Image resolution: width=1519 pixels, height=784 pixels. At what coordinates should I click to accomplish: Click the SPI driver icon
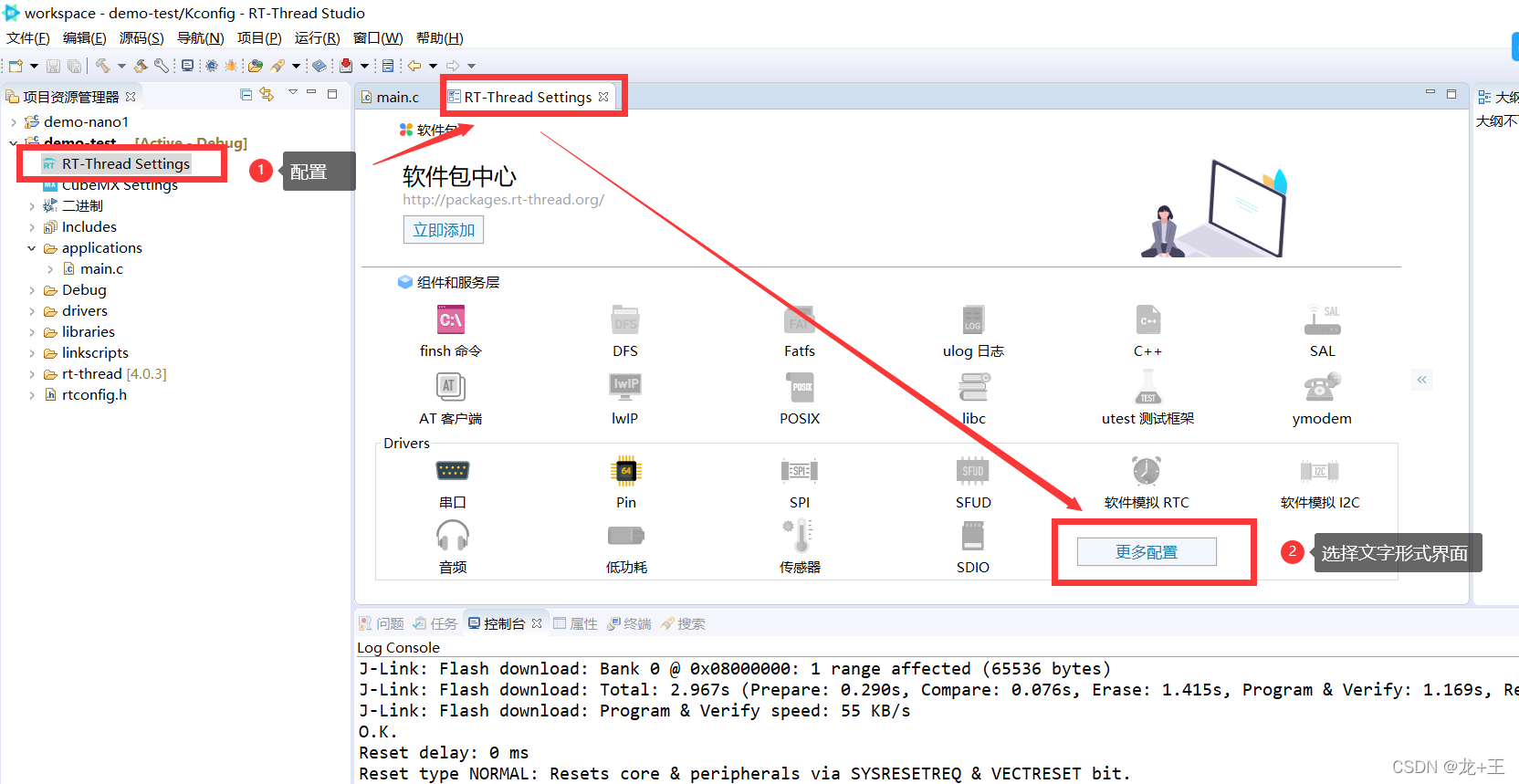click(x=800, y=471)
